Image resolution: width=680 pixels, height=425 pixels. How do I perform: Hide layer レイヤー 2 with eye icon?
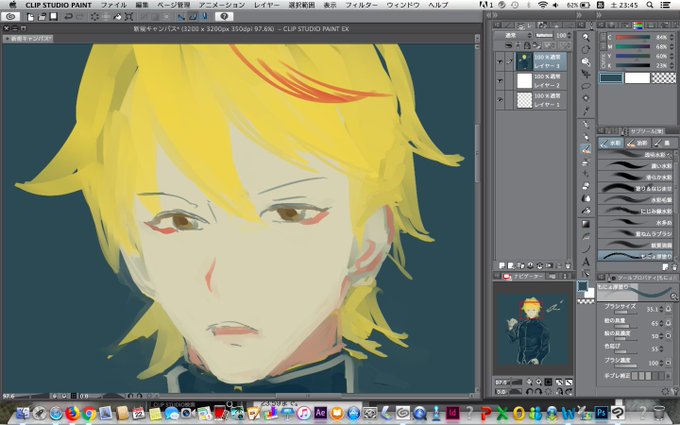point(500,81)
